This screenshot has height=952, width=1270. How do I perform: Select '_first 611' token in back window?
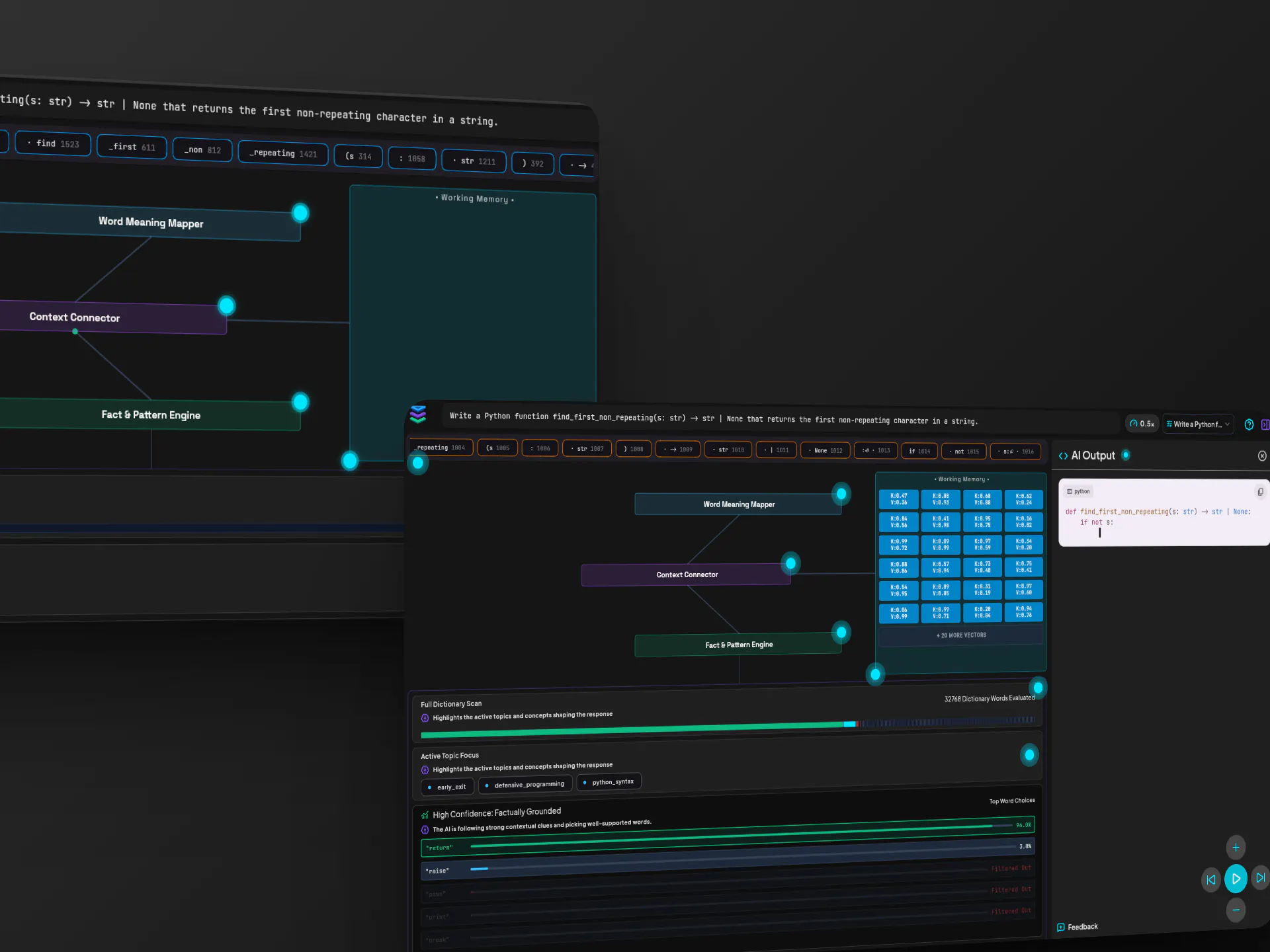(x=132, y=147)
